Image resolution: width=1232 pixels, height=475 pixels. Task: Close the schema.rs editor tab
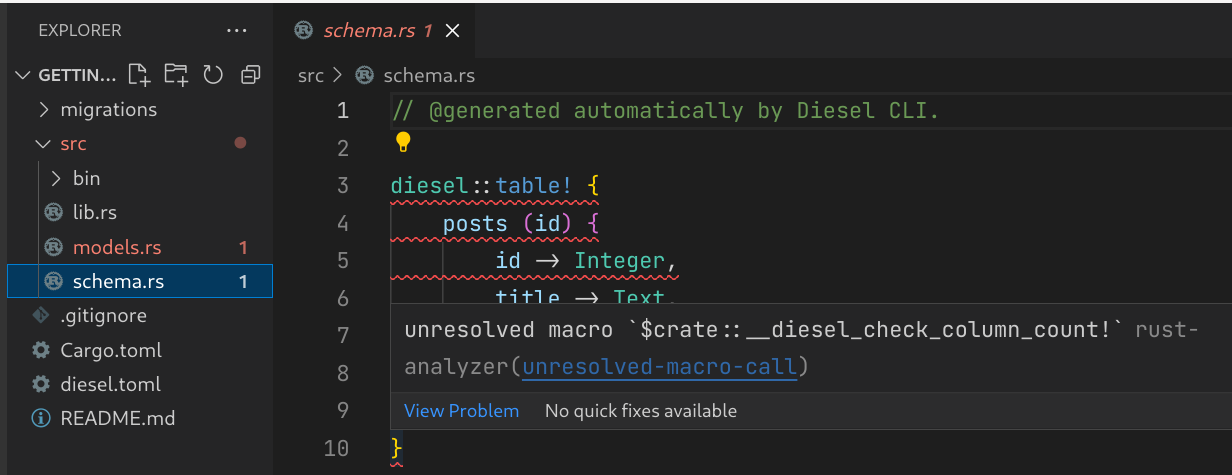coord(452,31)
